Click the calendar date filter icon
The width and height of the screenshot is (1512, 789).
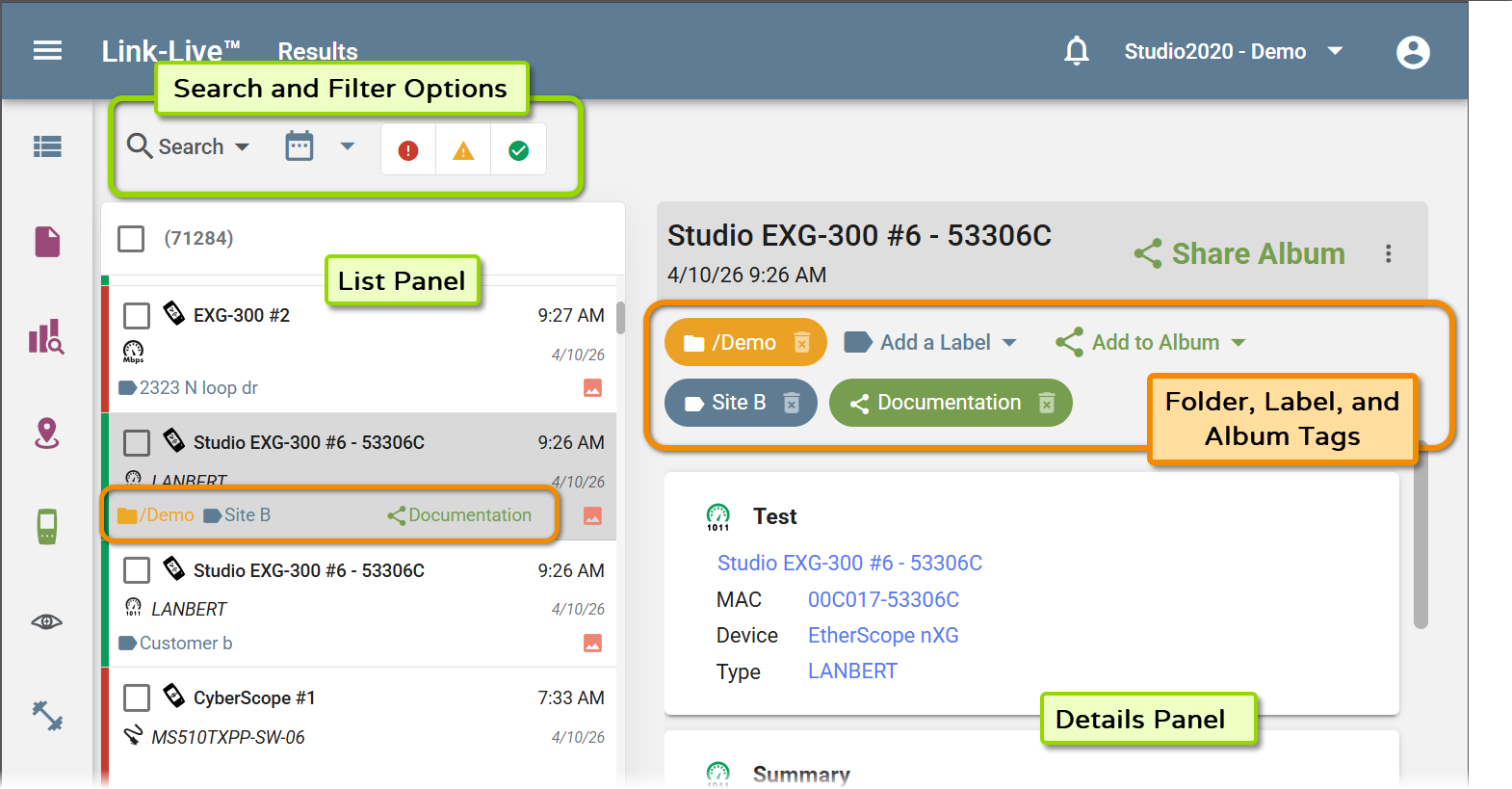point(300,146)
